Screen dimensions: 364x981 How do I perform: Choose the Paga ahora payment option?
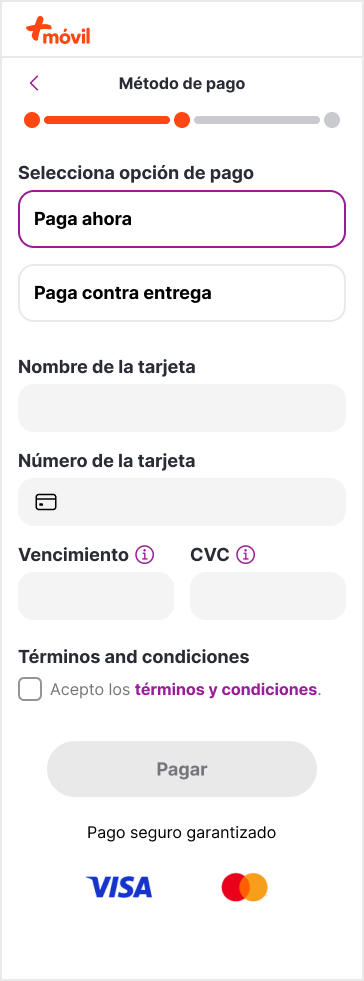point(182,219)
